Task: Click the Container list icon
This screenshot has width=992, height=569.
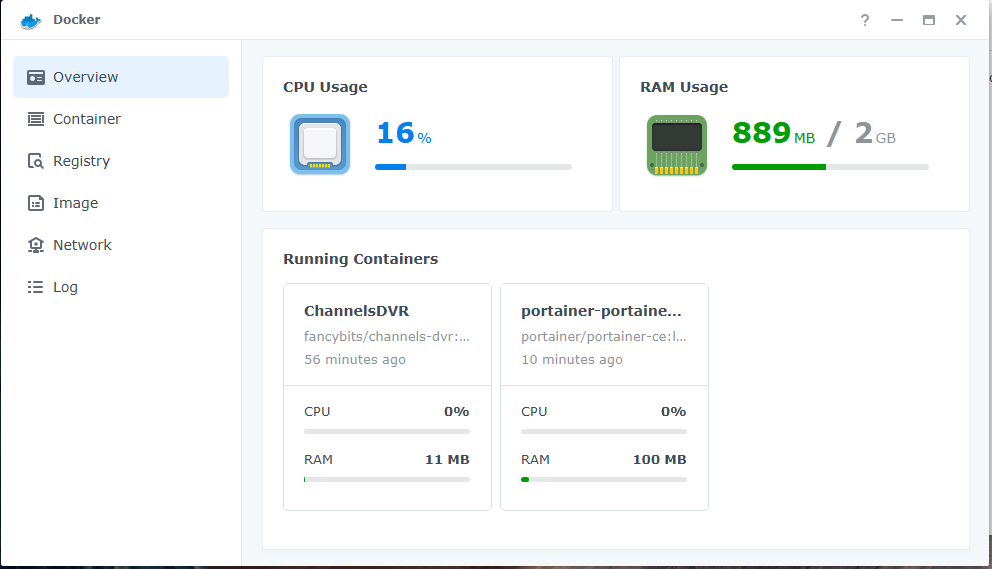Action: 36,119
